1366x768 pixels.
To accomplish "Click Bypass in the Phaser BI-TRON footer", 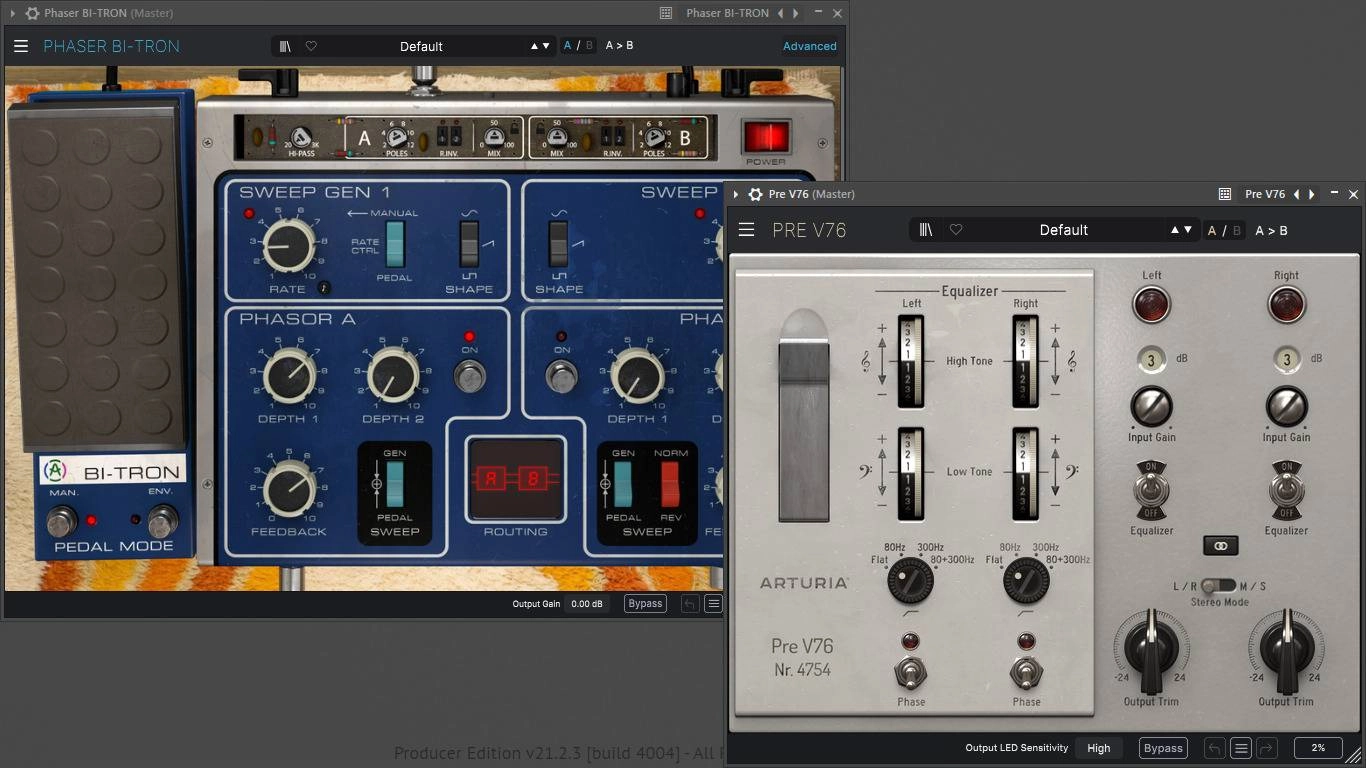I will 645,604.
